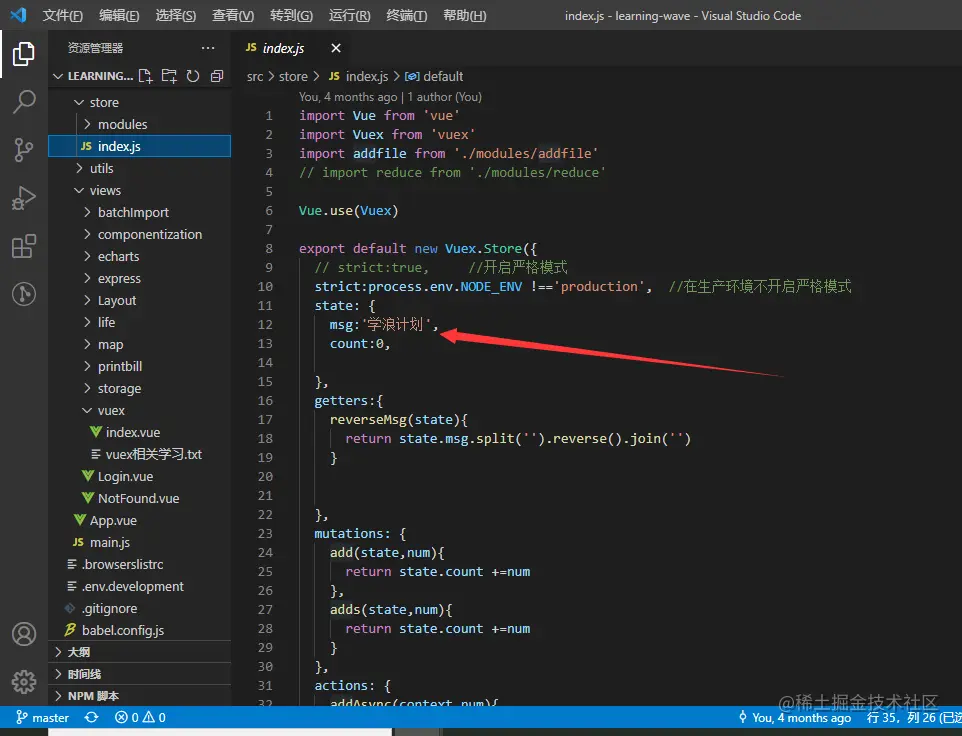The height and width of the screenshot is (736, 962).
Task: Expand the NPM 脚本 section
Action: [x=139, y=696]
